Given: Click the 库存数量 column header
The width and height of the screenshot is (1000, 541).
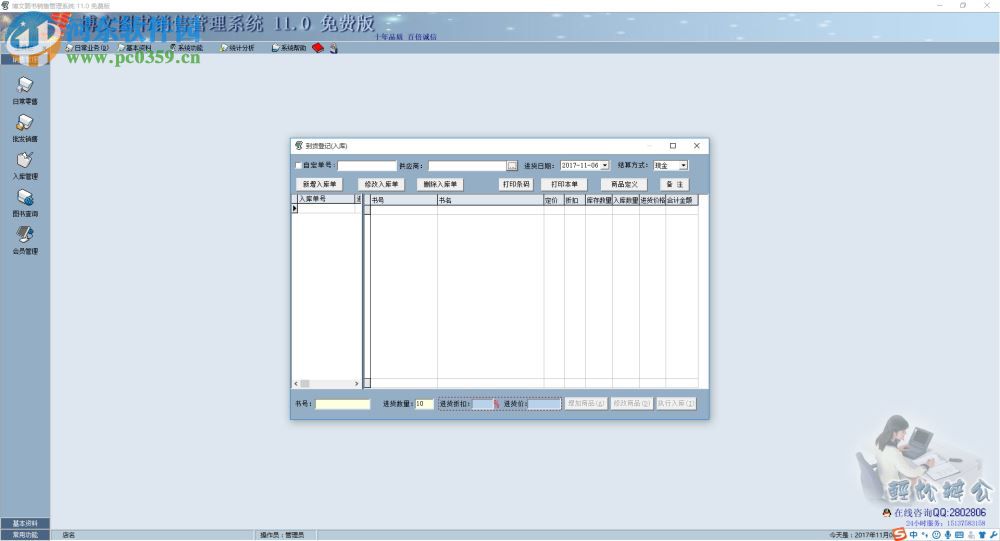Looking at the screenshot, I should tap(599, 200).
